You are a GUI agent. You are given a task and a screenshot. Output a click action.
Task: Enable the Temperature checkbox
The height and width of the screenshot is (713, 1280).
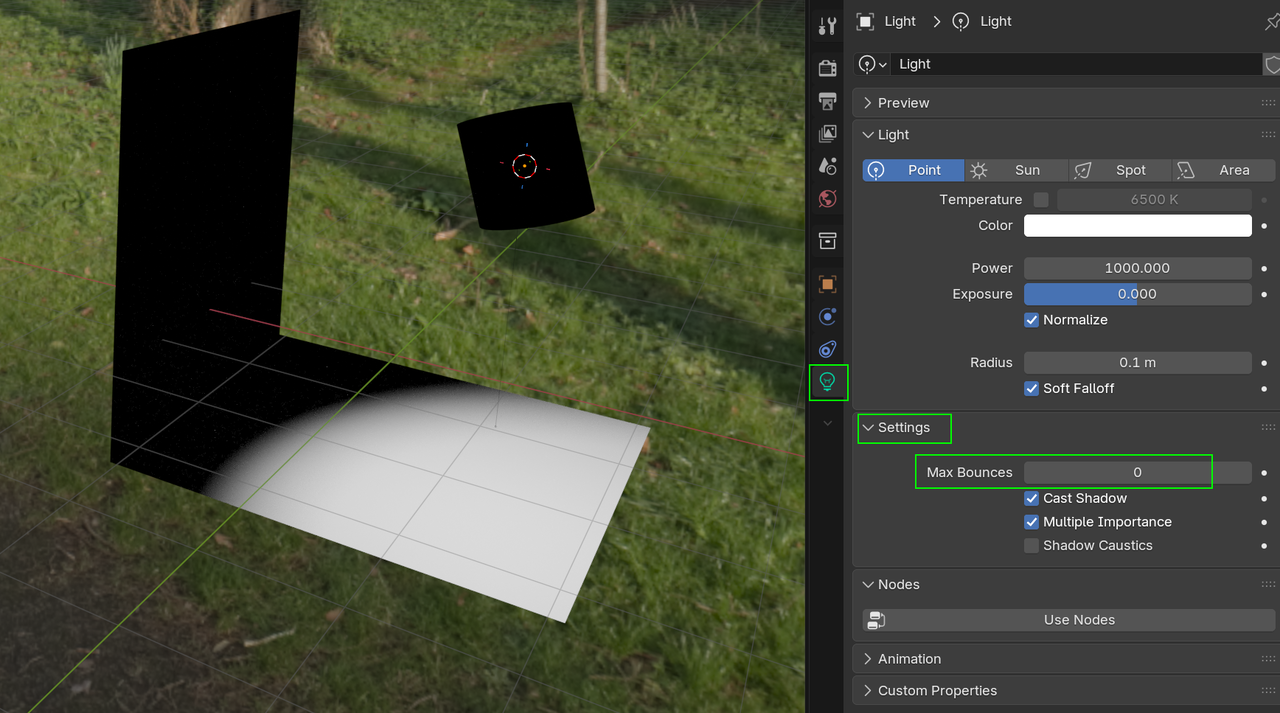(1041, 200)
